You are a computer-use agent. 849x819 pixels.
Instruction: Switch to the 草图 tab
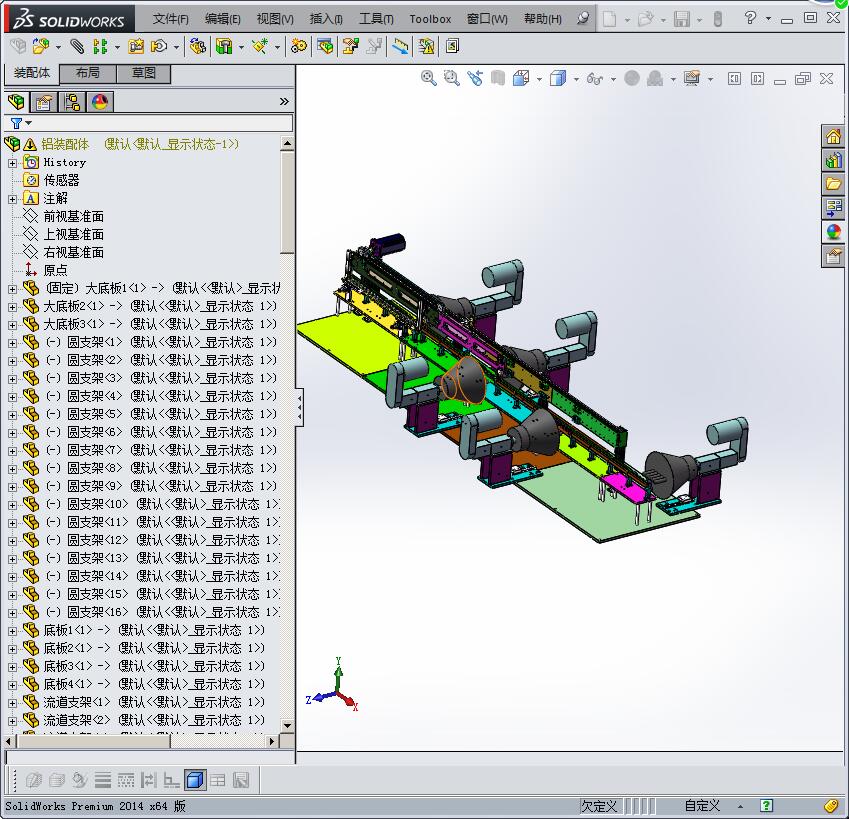[x=143, y=74]
